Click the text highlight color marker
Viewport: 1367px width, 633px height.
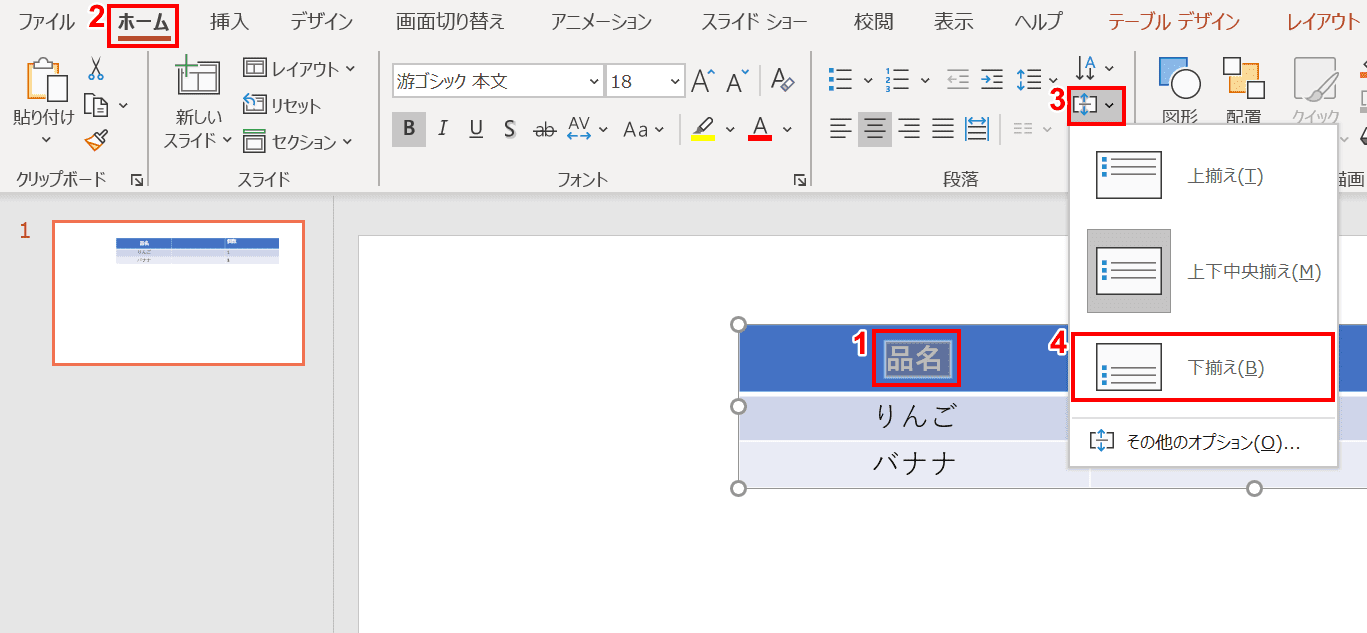coord(703,129)
